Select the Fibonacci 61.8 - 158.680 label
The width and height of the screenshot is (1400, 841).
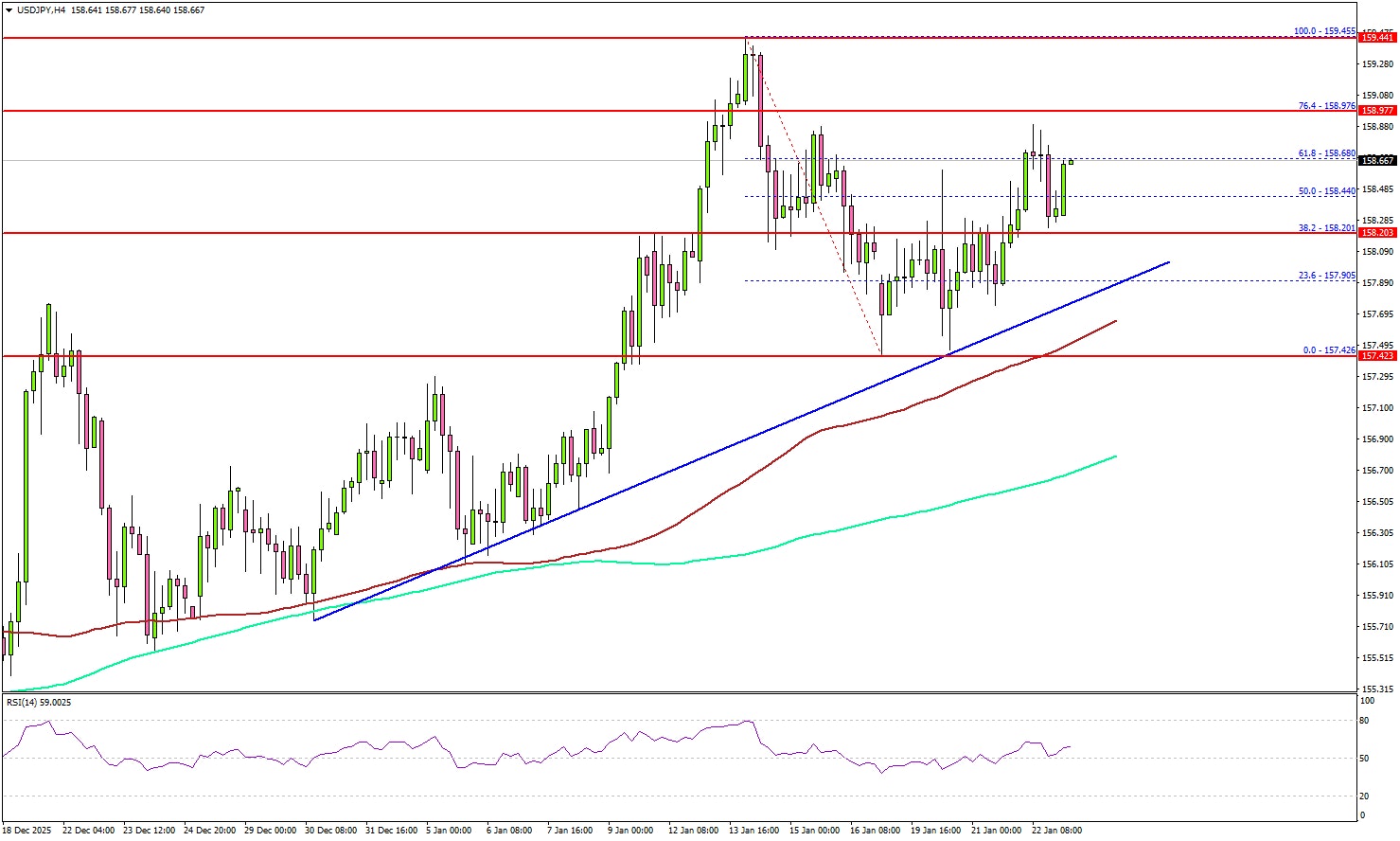tap(1326, 153)
